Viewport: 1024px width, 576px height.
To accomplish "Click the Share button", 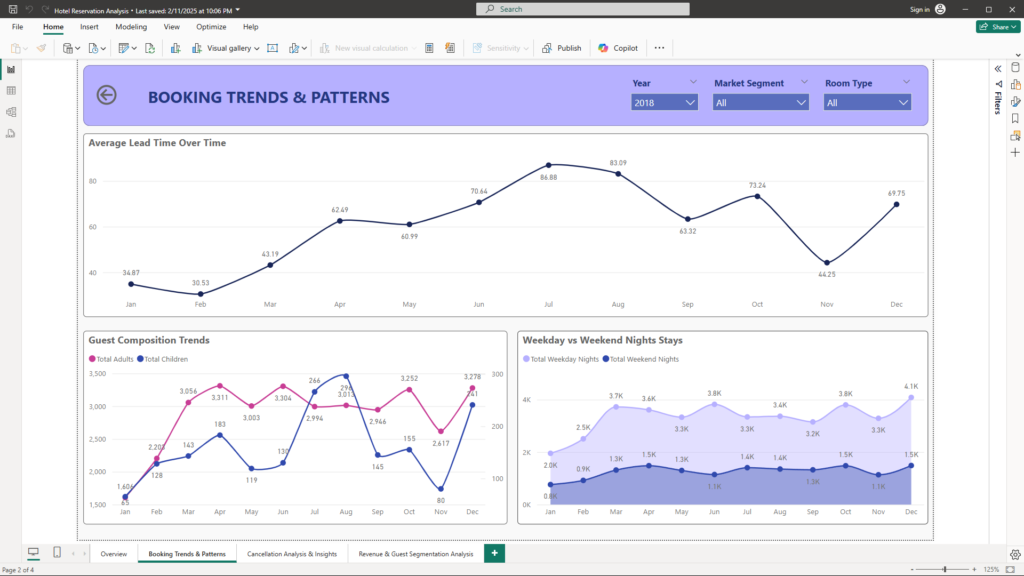I will (x=997, y=27).
